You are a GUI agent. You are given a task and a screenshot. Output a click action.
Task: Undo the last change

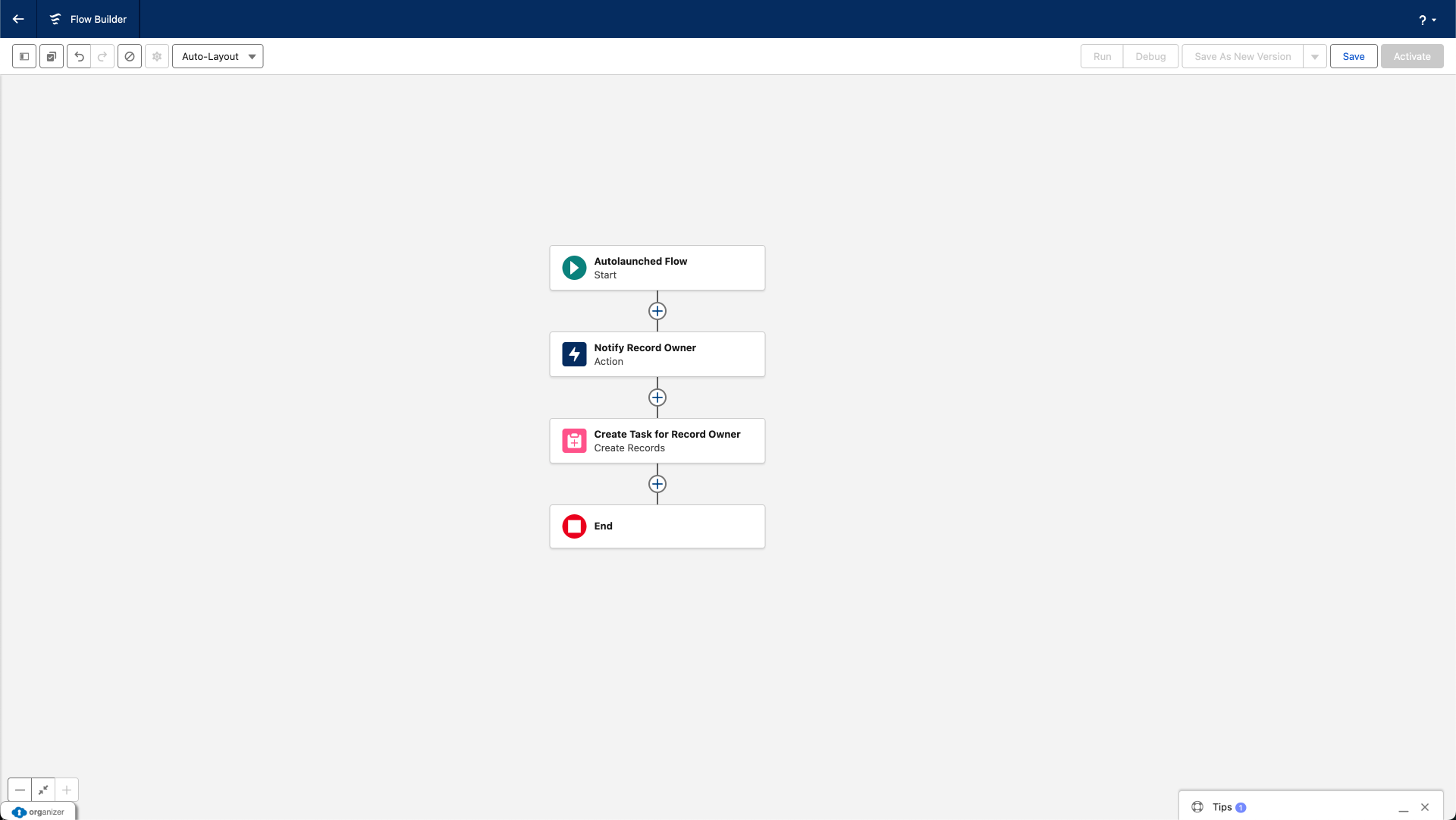(x=79, y=56)
